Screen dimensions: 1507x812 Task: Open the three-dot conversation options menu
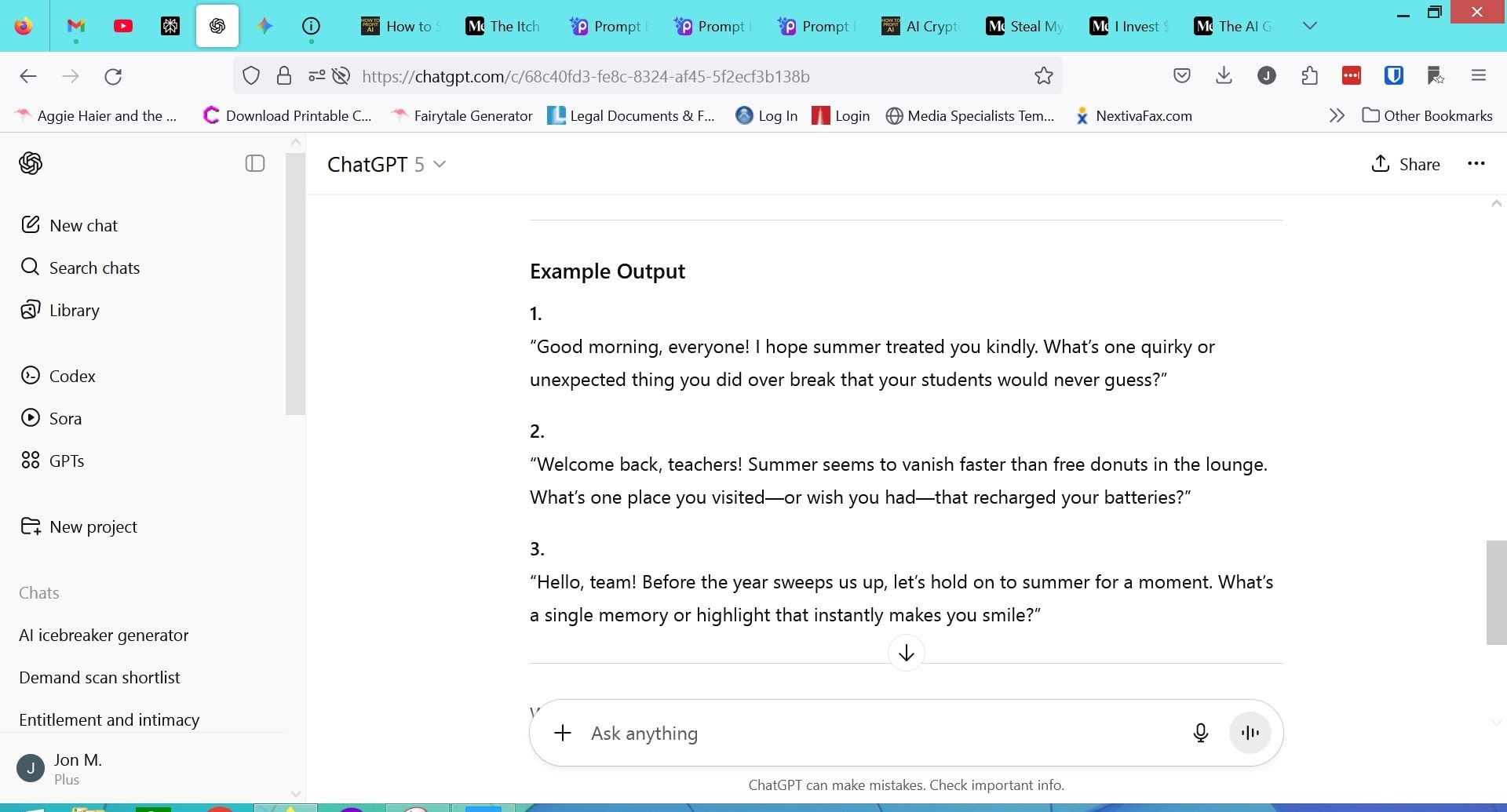pyautogui.click(x=1476, y=164)
